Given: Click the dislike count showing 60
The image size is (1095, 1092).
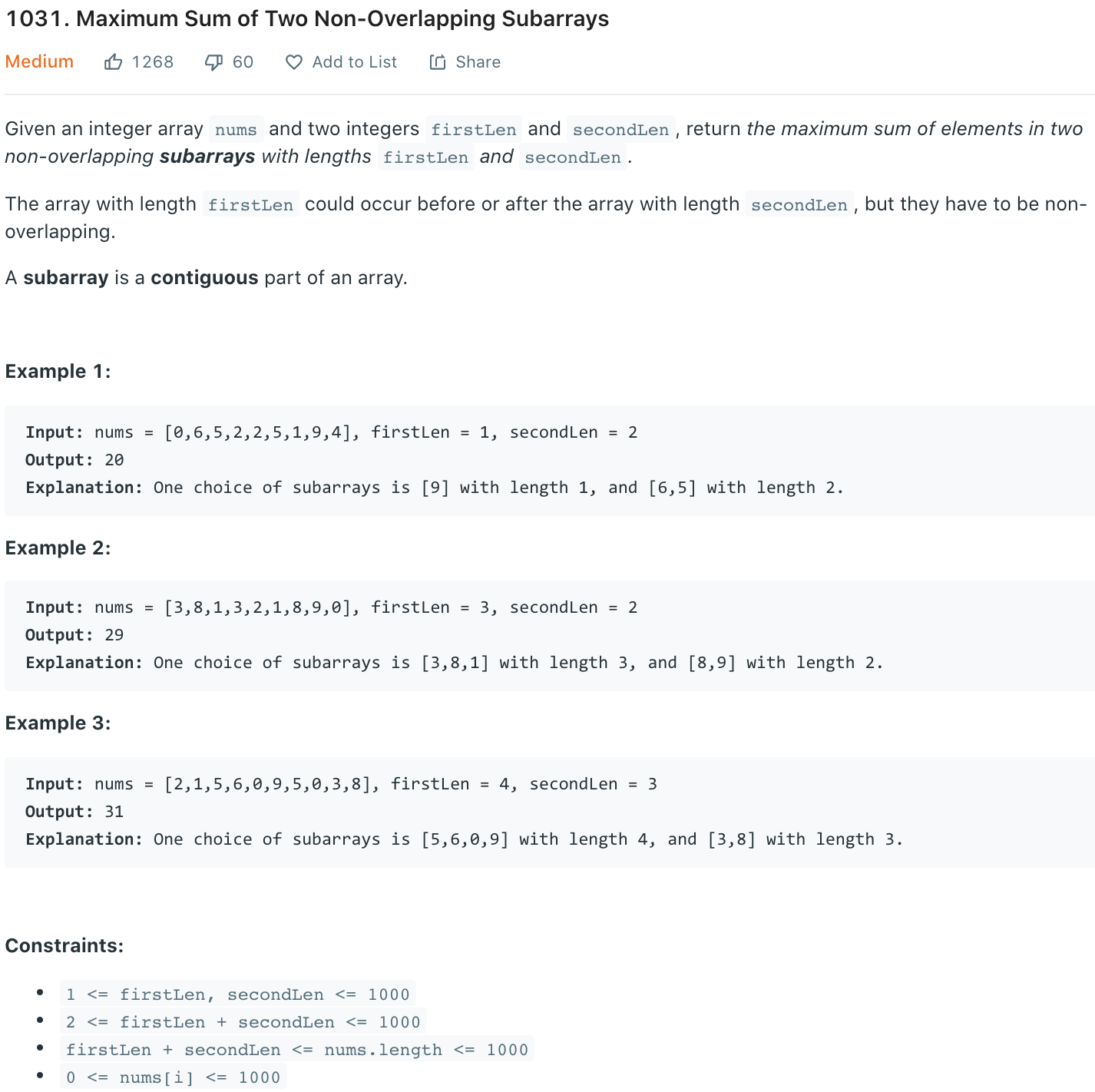Looking at the screenshot, I should point(242,61).
